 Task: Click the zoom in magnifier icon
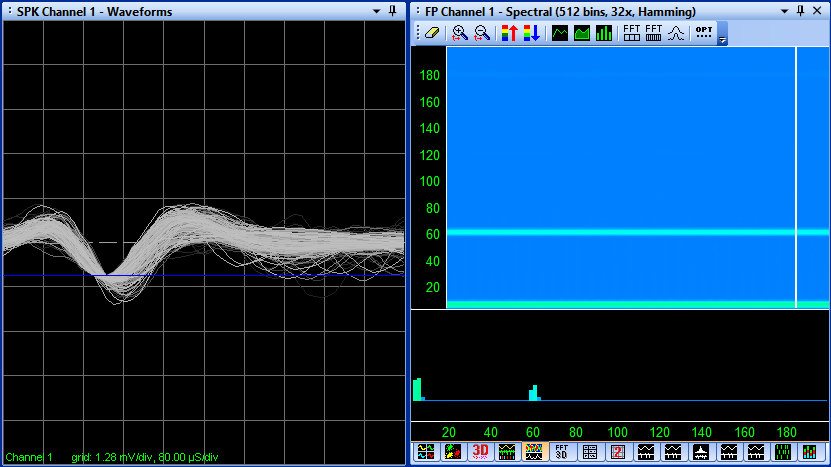coord(459,33)
